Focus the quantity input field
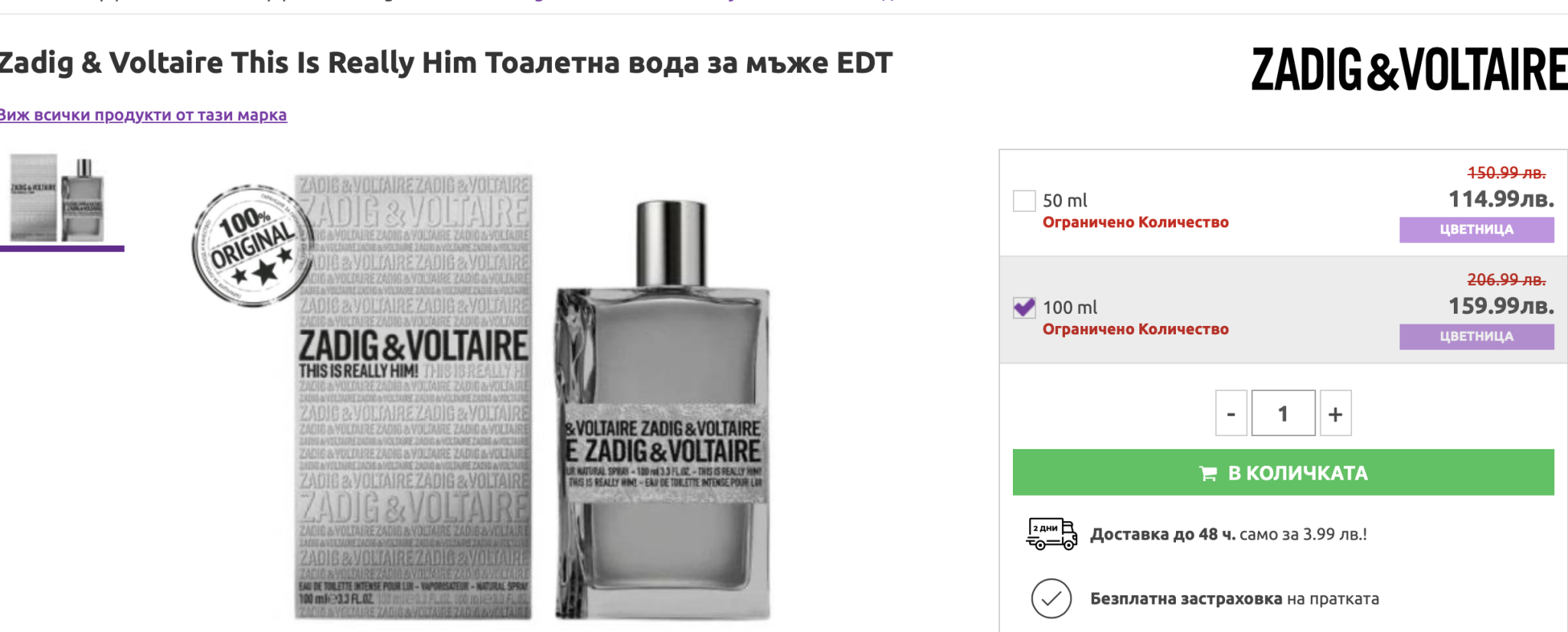This screenshot has height=632, width=1568. [x=1283, y=414]
